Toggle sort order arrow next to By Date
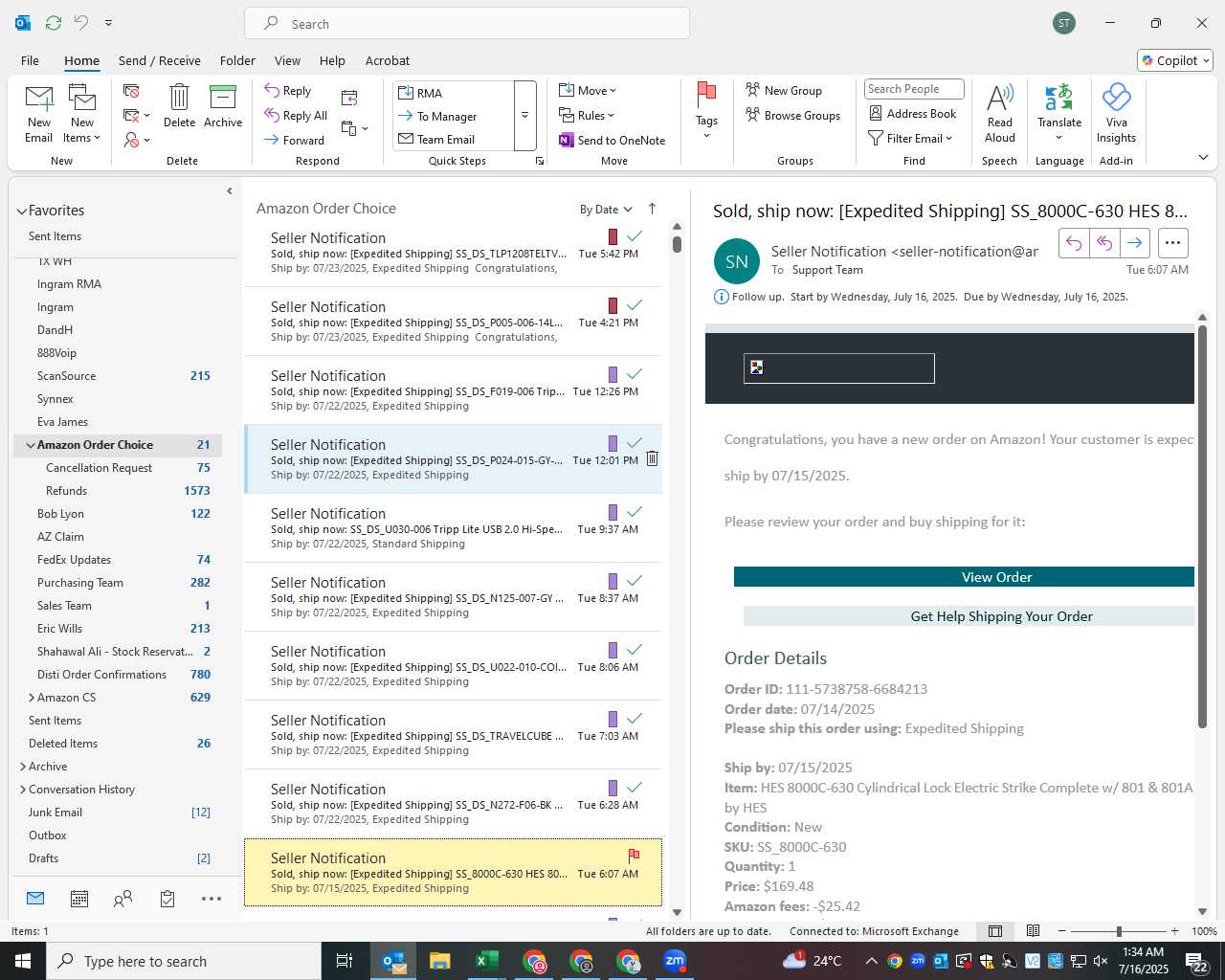The height and width of the screenshot is (980, 1225). (652, 209)
